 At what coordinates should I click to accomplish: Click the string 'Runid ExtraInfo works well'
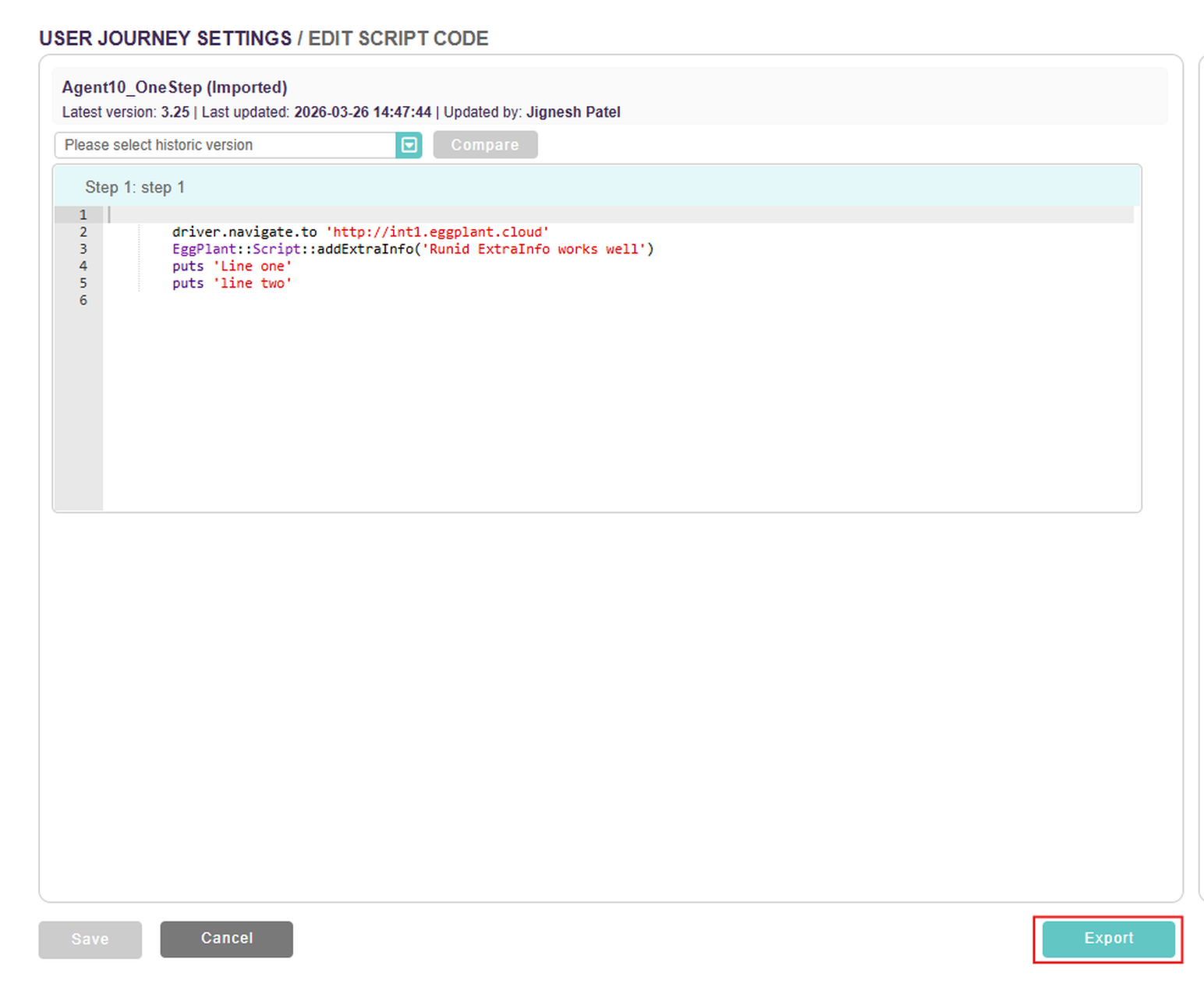click(x=534, y=249)
